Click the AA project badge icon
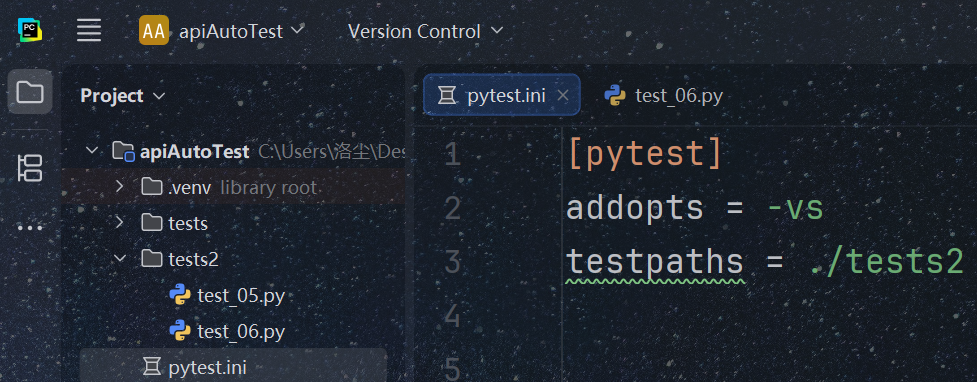Image resolution: width=977 pixels, height=382 pixels. coord(154,31)
